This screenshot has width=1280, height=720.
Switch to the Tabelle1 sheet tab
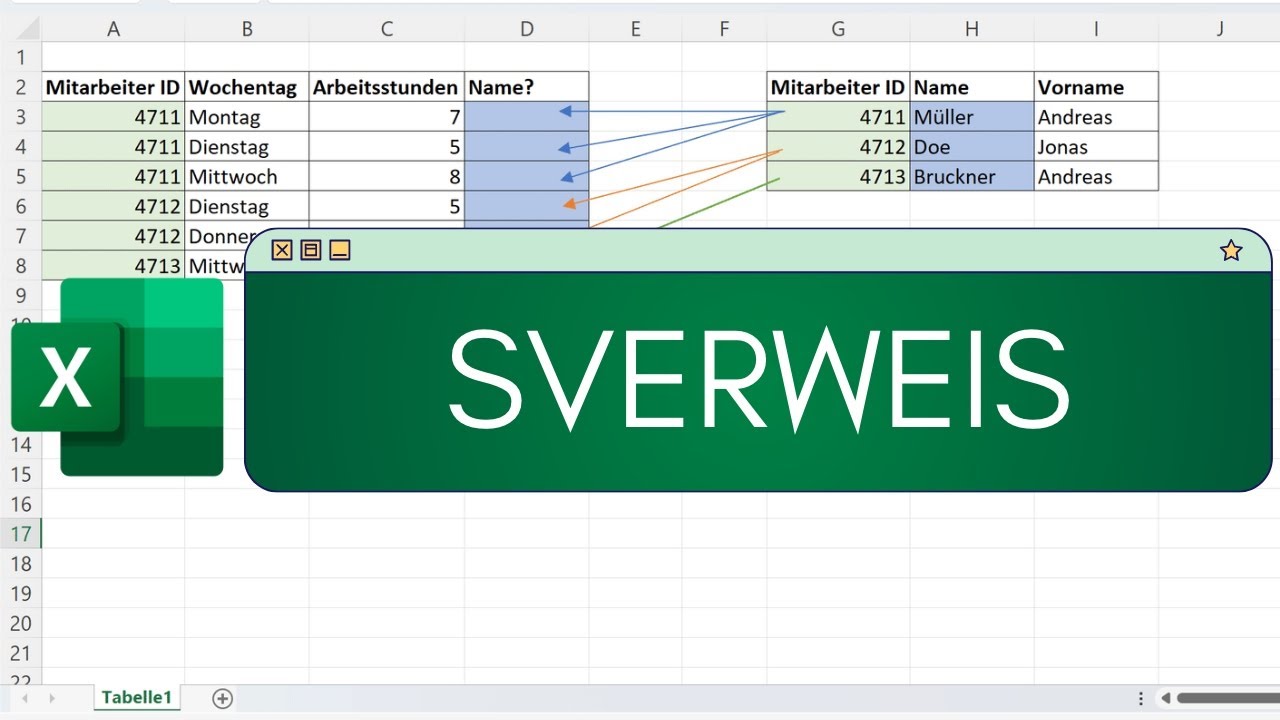[x=137, y=698]
